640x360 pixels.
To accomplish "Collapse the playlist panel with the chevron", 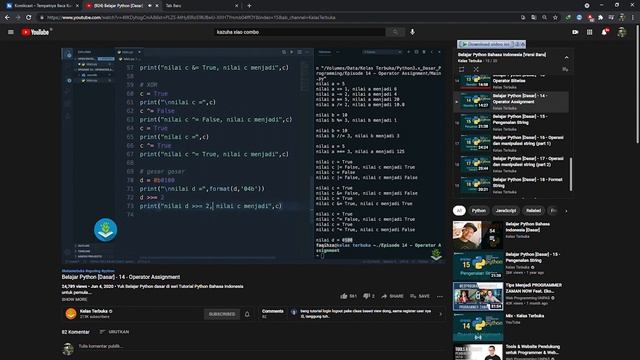I will click(566, 58).
